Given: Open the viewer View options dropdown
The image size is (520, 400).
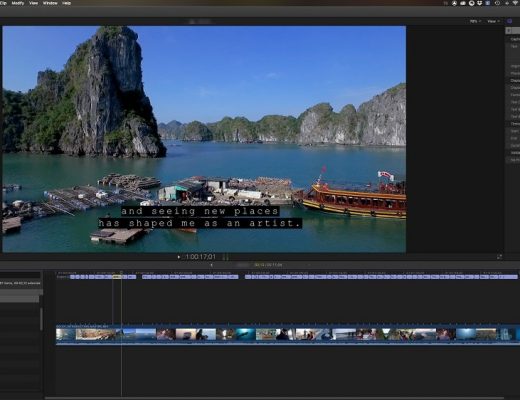Looking at the screenshot, I should tap(493, 21).
